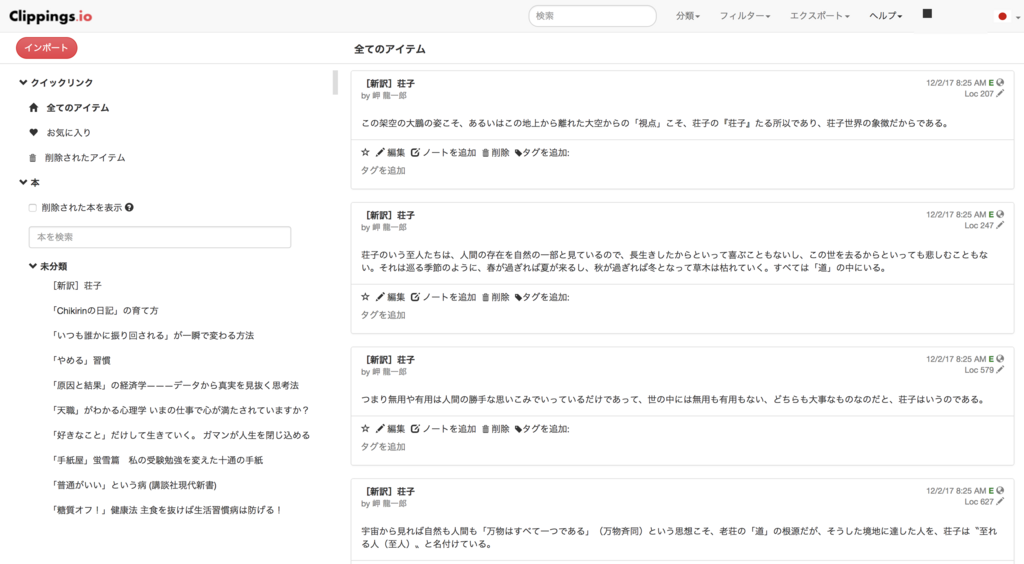Click the Clippings.io logo

tap(50, 16)
